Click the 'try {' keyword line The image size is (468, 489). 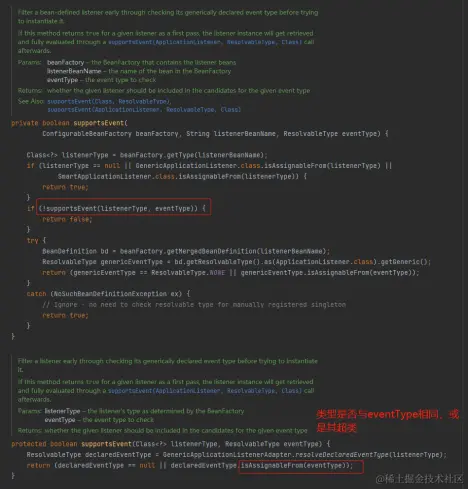[36, 240]
